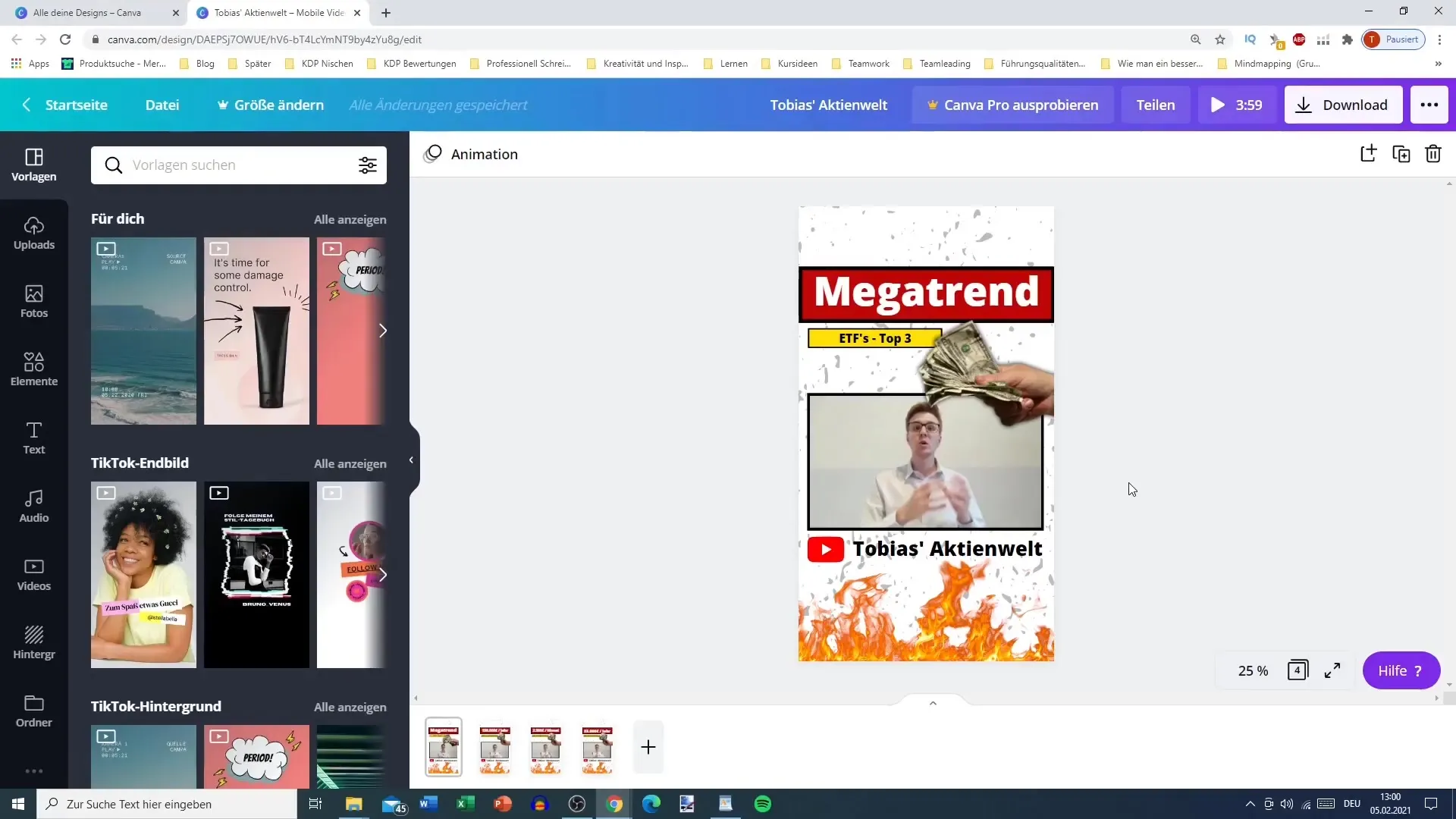Screen dimensions: 1456x819
Task: Collapse the page thumbnails strip
Action: 933,703
